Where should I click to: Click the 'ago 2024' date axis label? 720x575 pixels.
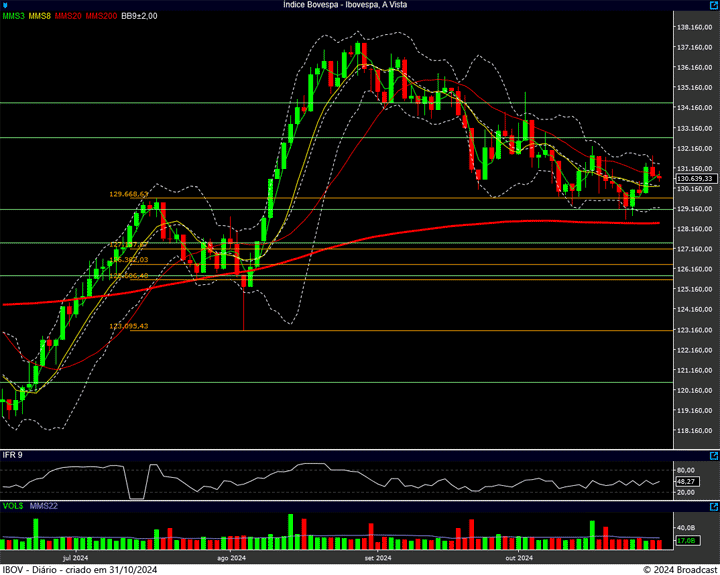coord(231,558)
